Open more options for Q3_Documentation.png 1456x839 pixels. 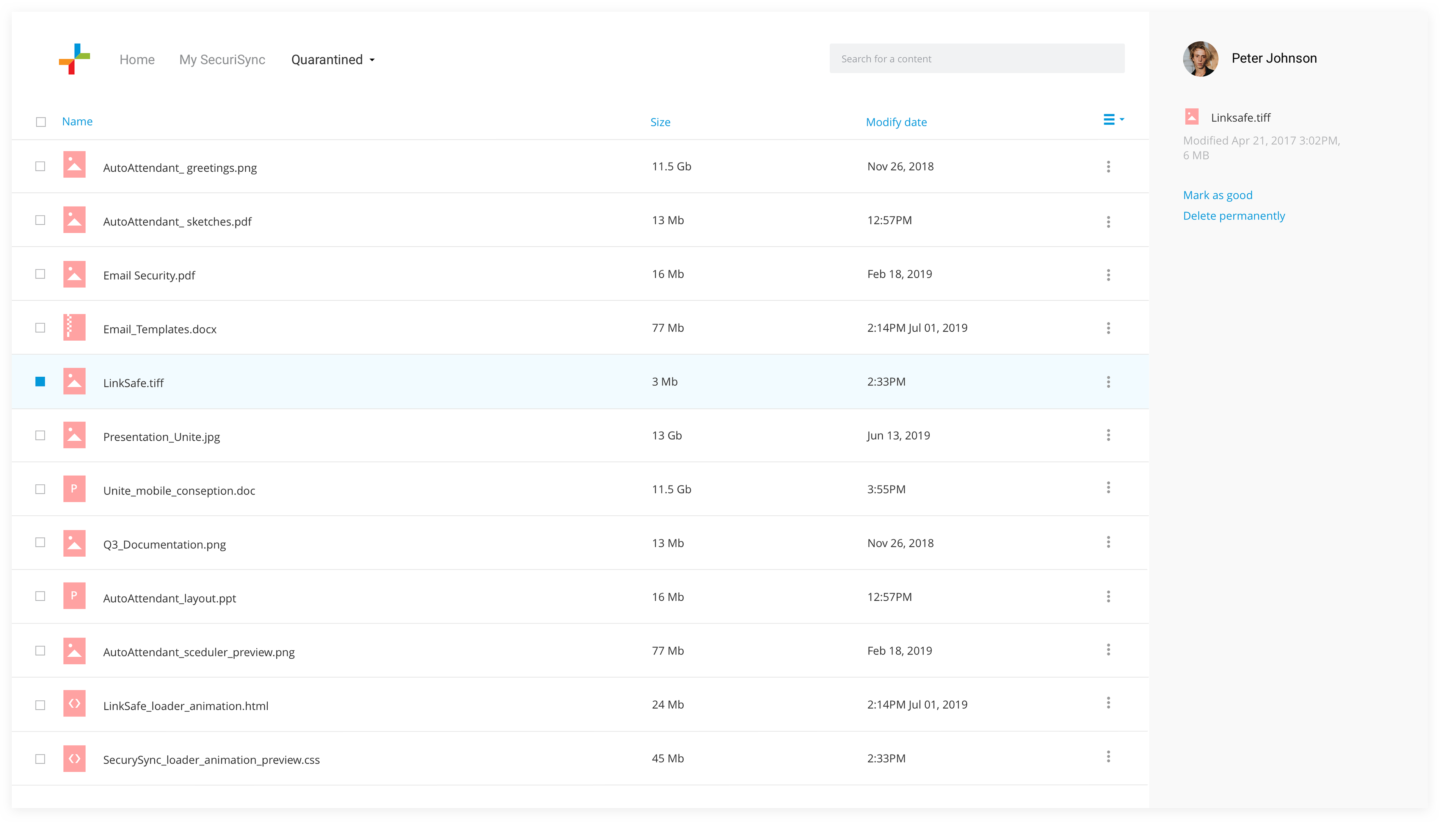point(1108,542)
